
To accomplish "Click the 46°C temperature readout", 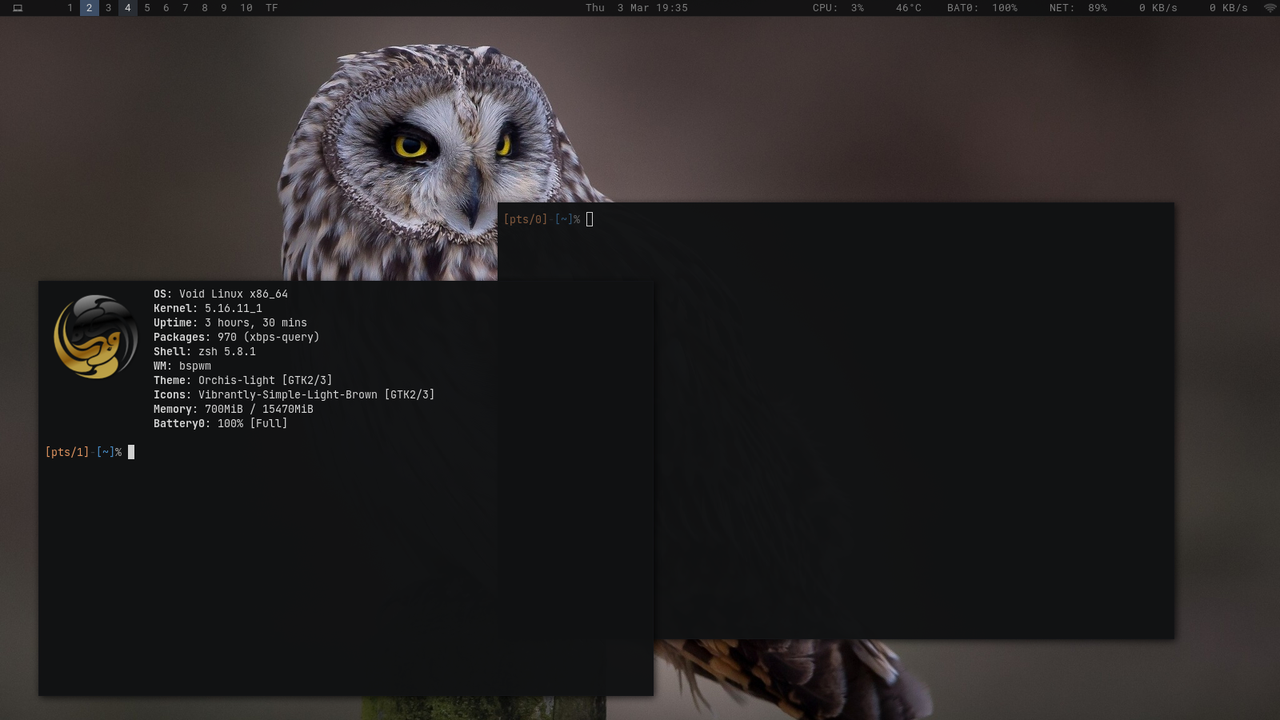I will click(908, 8).
